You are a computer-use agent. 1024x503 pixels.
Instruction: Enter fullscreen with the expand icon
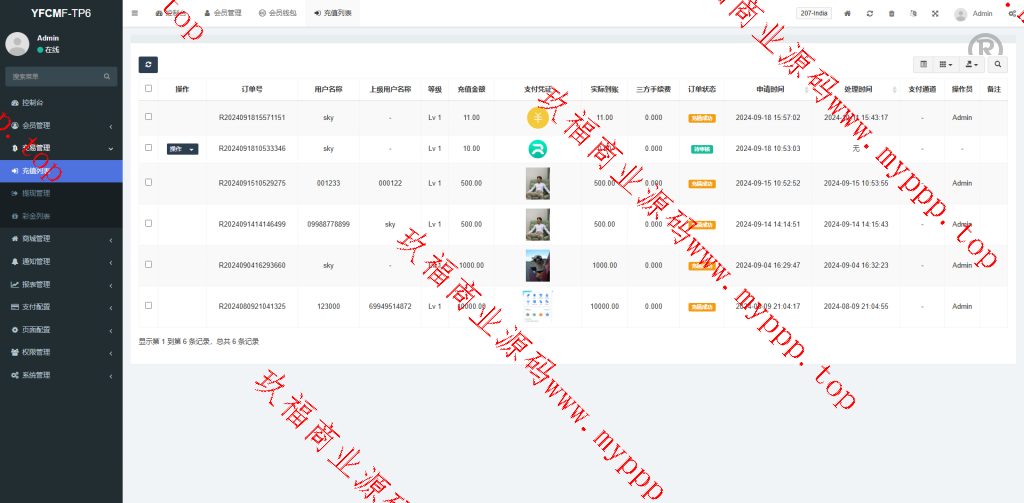pos(935,14)
